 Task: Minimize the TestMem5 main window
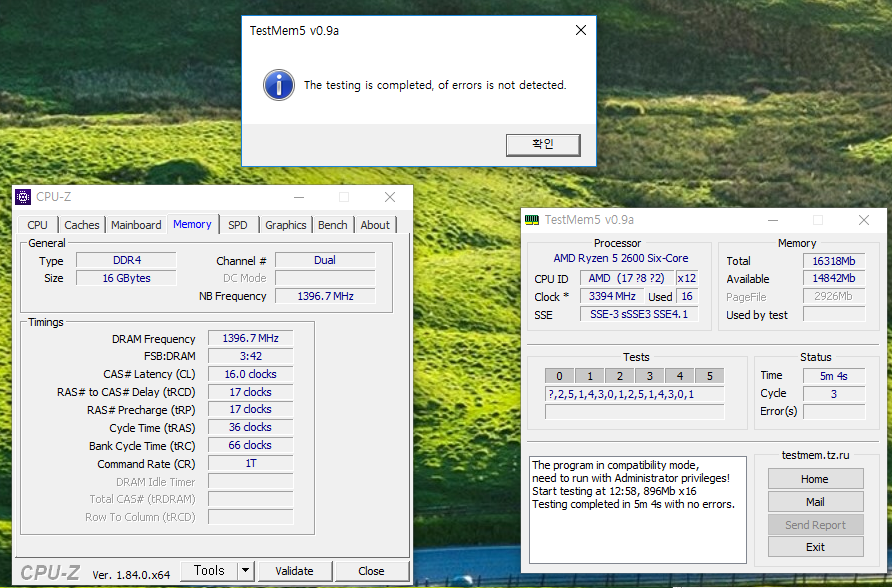tap(773, 220)
